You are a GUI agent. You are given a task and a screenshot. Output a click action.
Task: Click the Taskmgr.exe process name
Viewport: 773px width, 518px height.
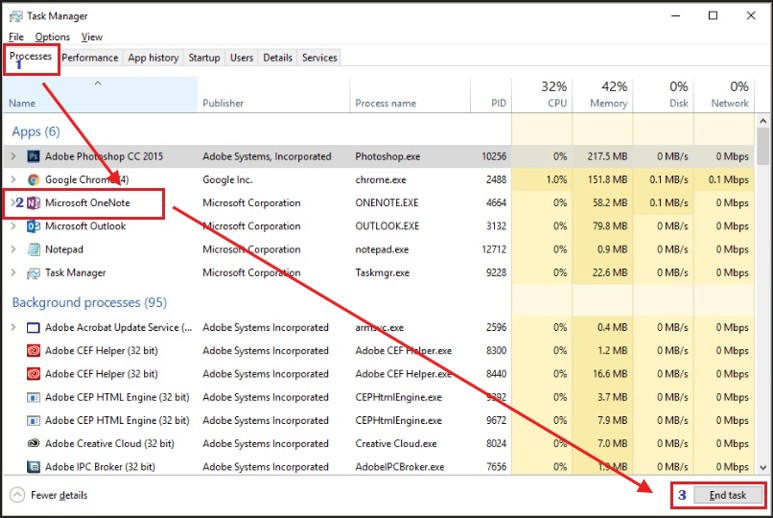(382, 273)
